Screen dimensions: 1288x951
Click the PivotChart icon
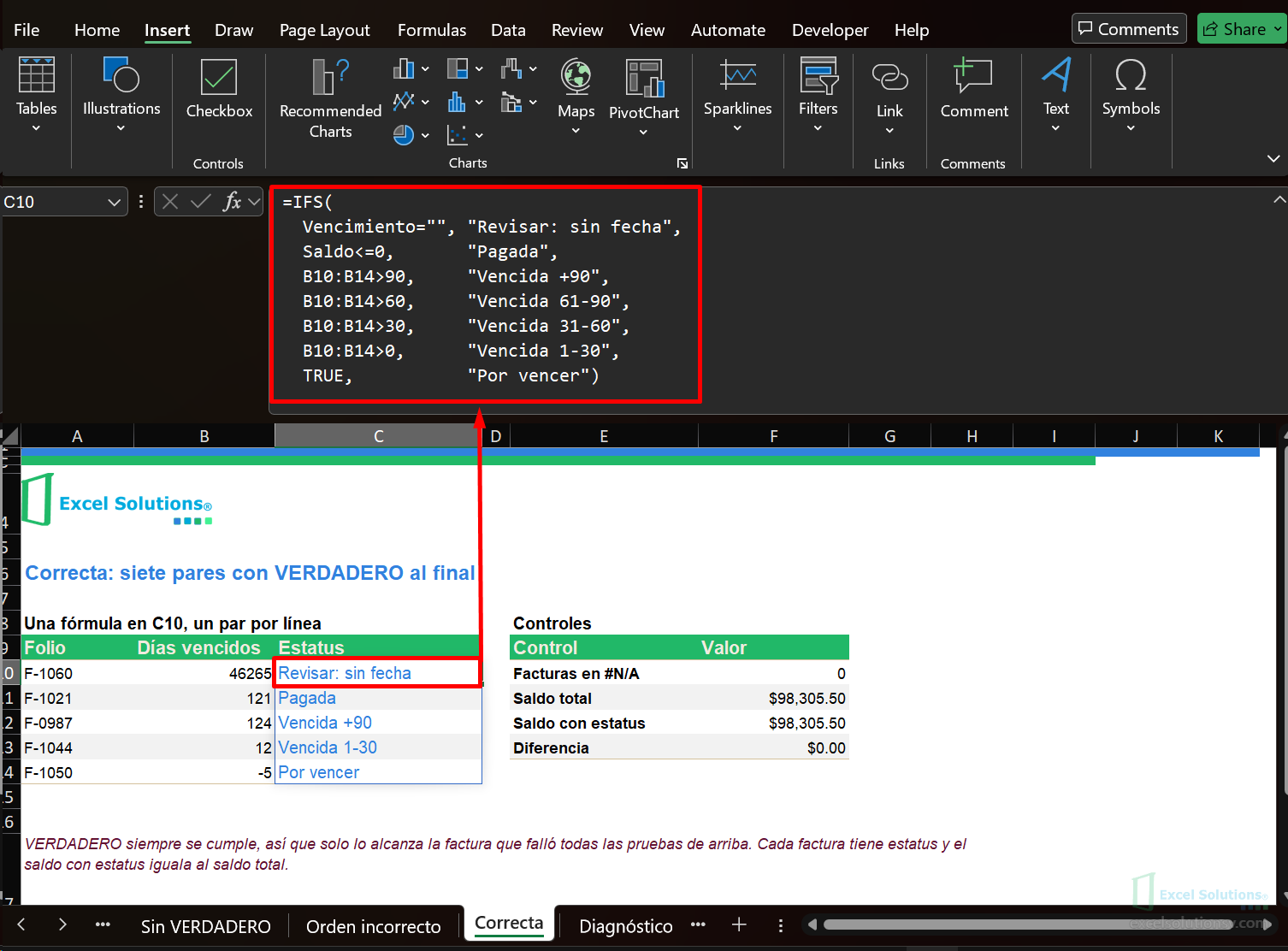pyautogui.click(x=644, y=79)
